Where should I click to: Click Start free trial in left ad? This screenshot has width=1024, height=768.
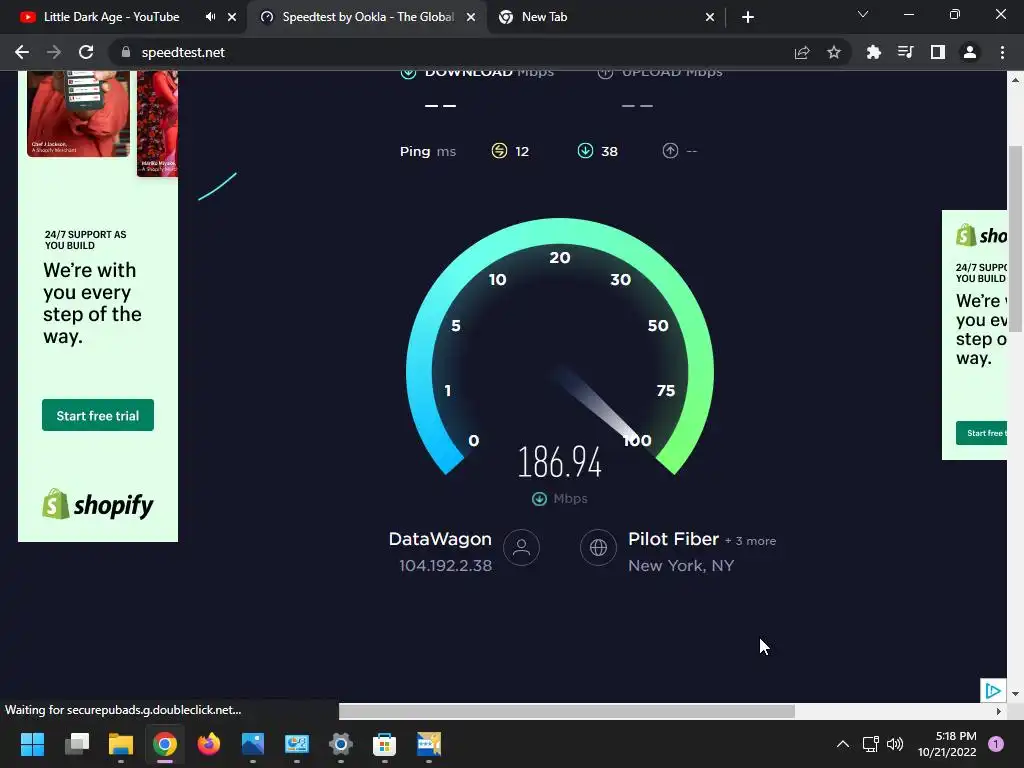pos(98,415)
